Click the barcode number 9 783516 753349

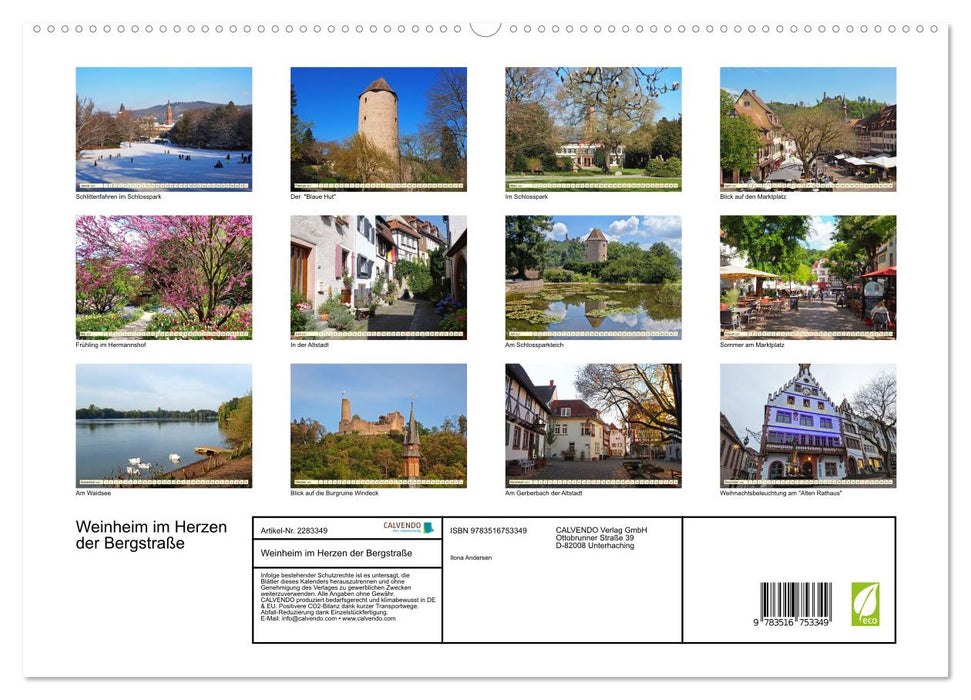click(791, 623)
